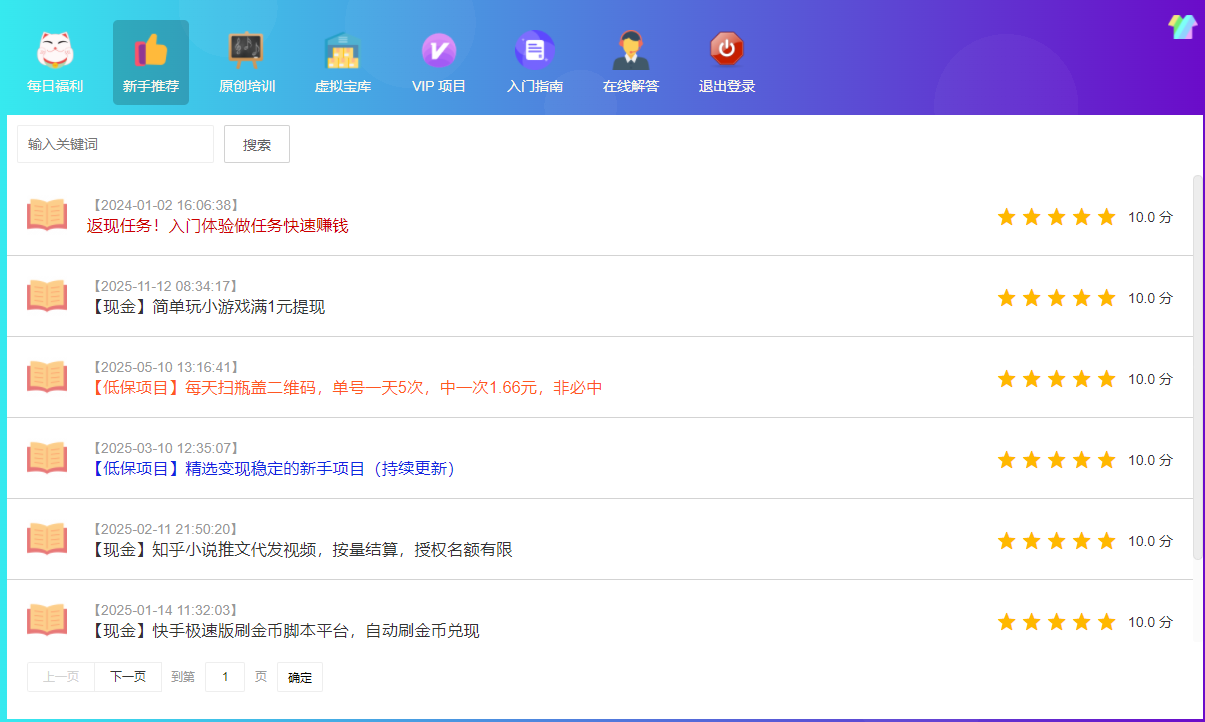Click the warehouse 虚拟宝库 icon

coord(342,50)
